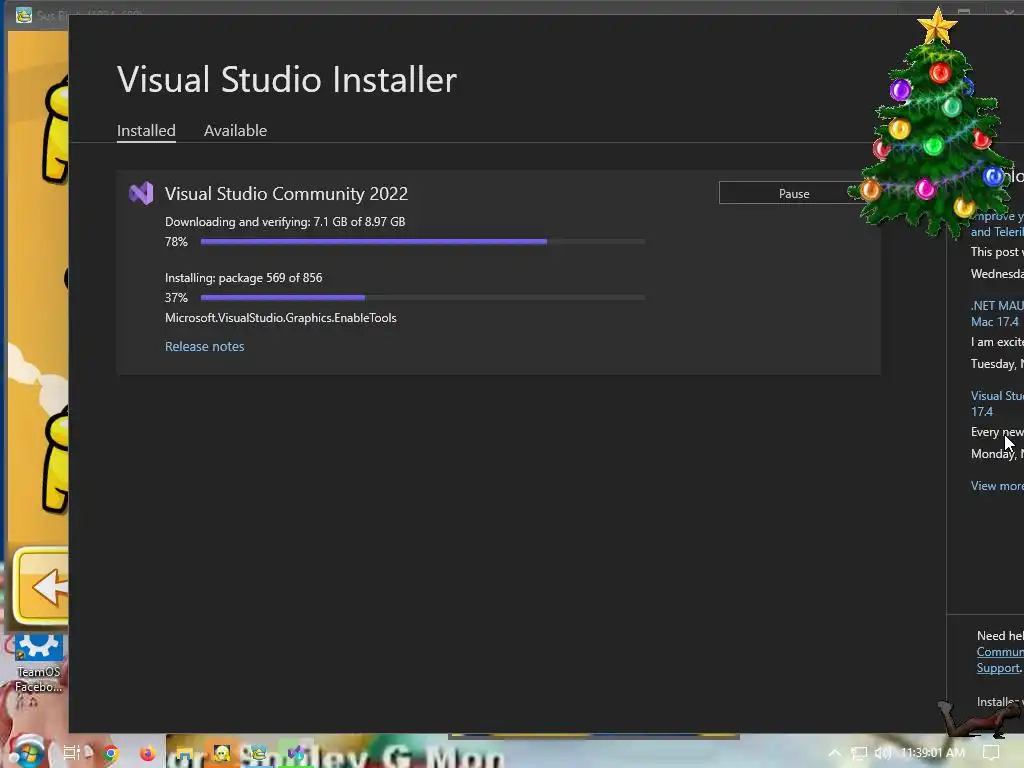Open the Support link in help section
This screenshot has width=1024, height=768.
pyautogui.click(x=997, y=668)
